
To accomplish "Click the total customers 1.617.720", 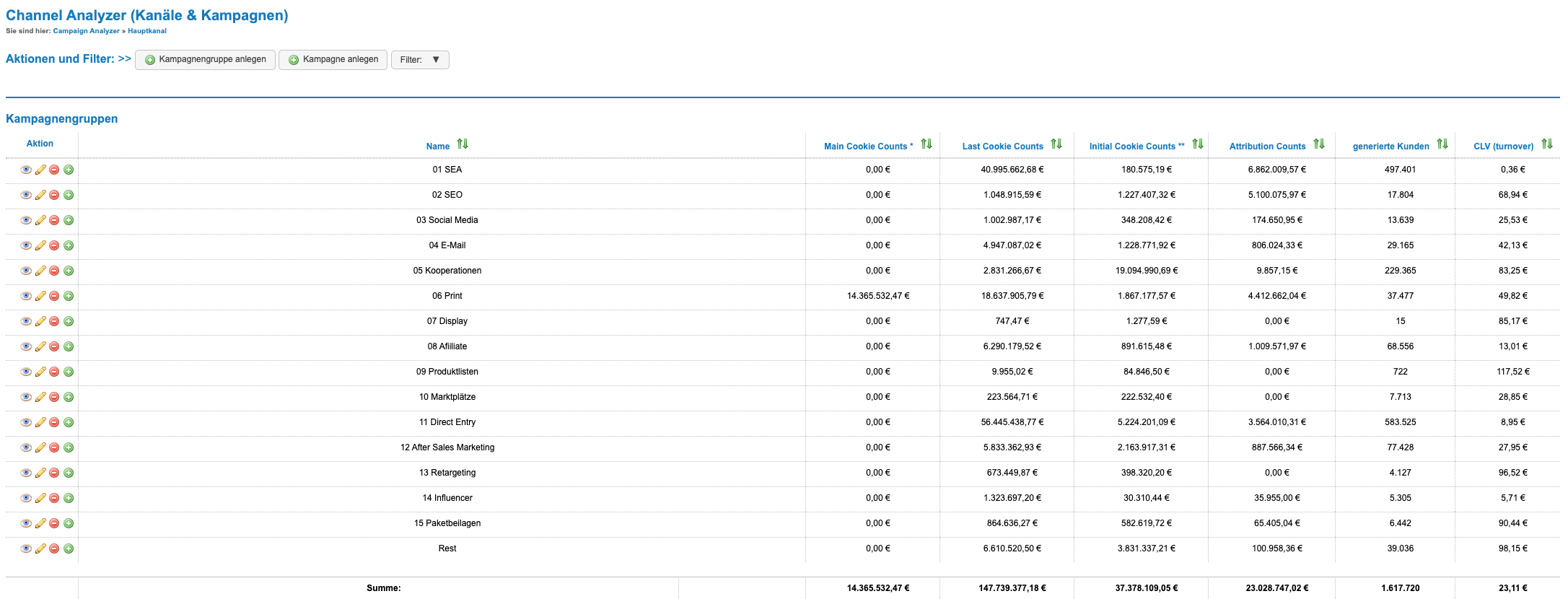I will point(1401,588).
